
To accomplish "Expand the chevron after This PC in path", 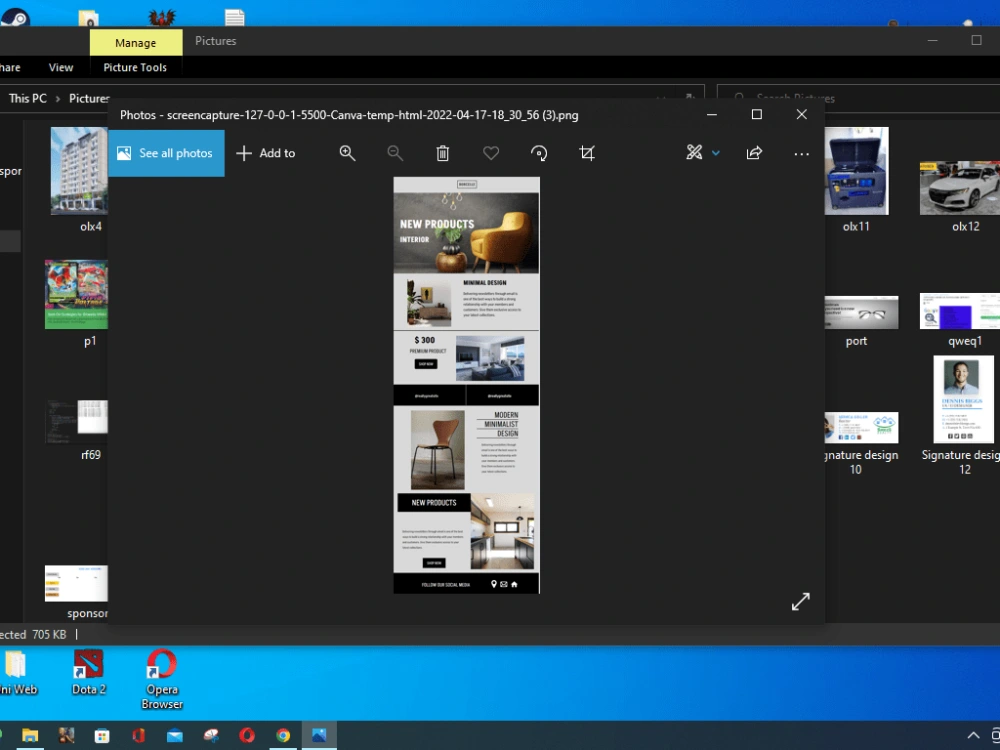I will pyautogui.click(x=57, y=99).
